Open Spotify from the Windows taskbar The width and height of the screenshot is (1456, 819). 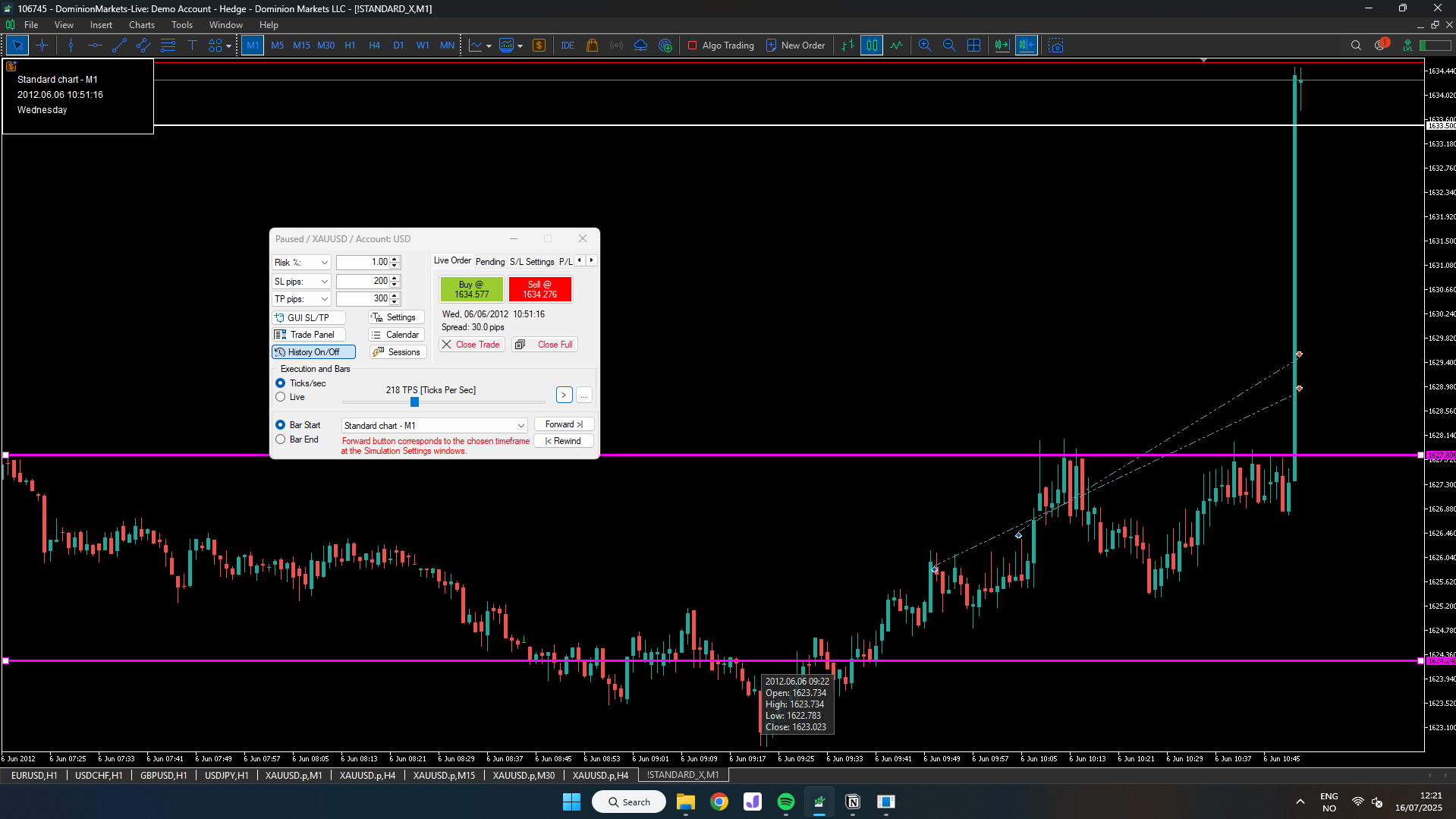(786, 802)
